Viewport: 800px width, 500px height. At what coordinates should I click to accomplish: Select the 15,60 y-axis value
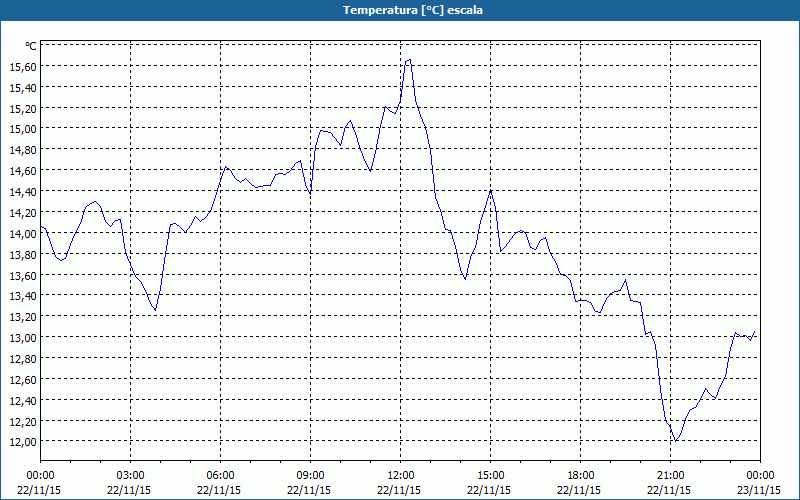click(23, 67)
